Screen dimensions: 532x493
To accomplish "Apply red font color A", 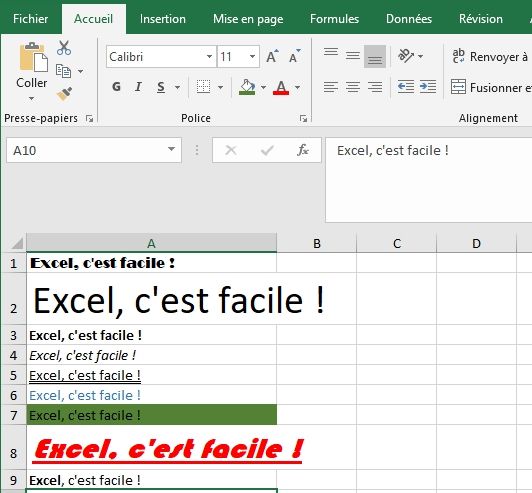I will 281,87.
